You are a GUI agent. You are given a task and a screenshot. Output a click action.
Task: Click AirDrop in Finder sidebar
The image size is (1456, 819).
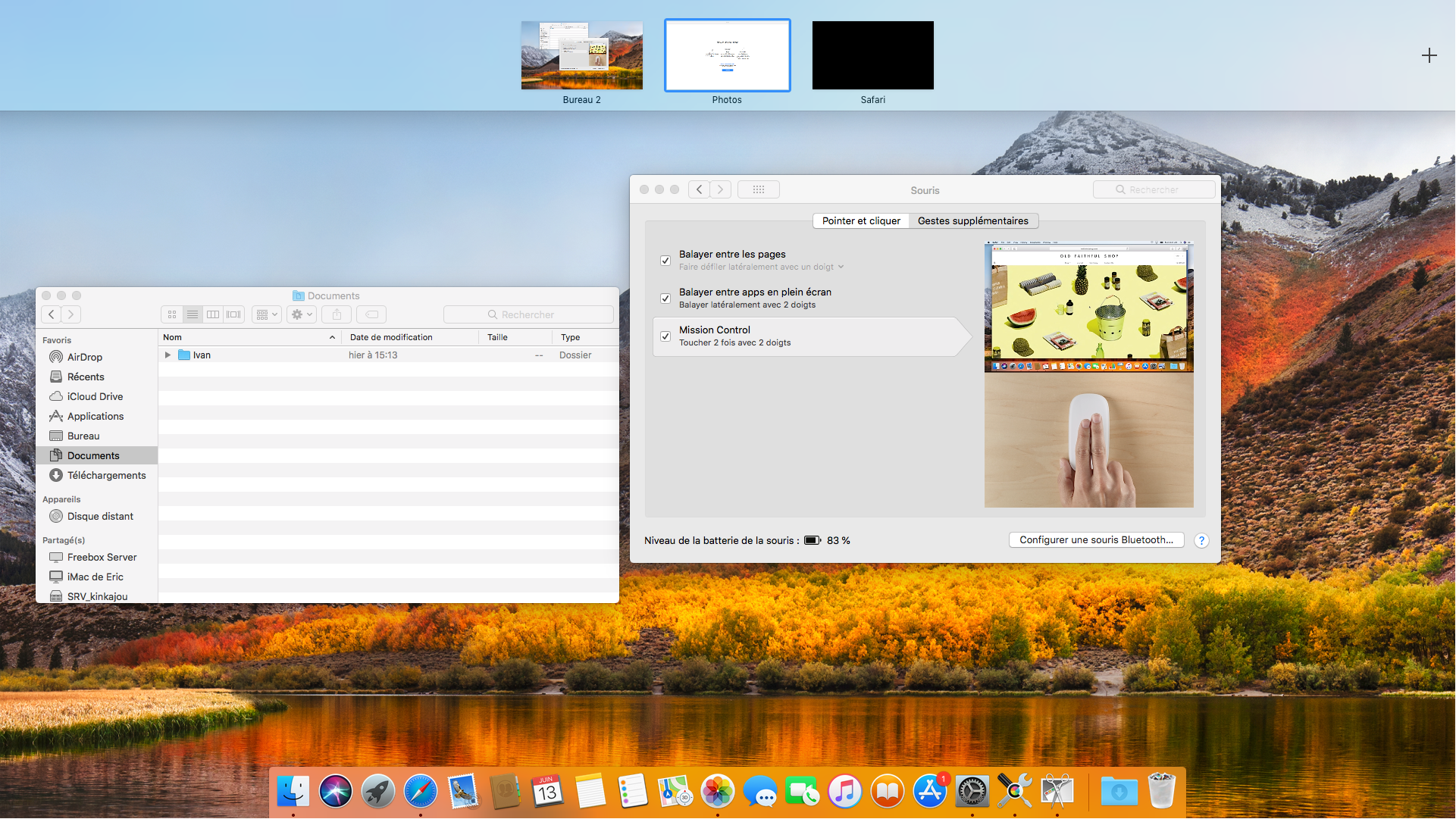pos(84,357)
